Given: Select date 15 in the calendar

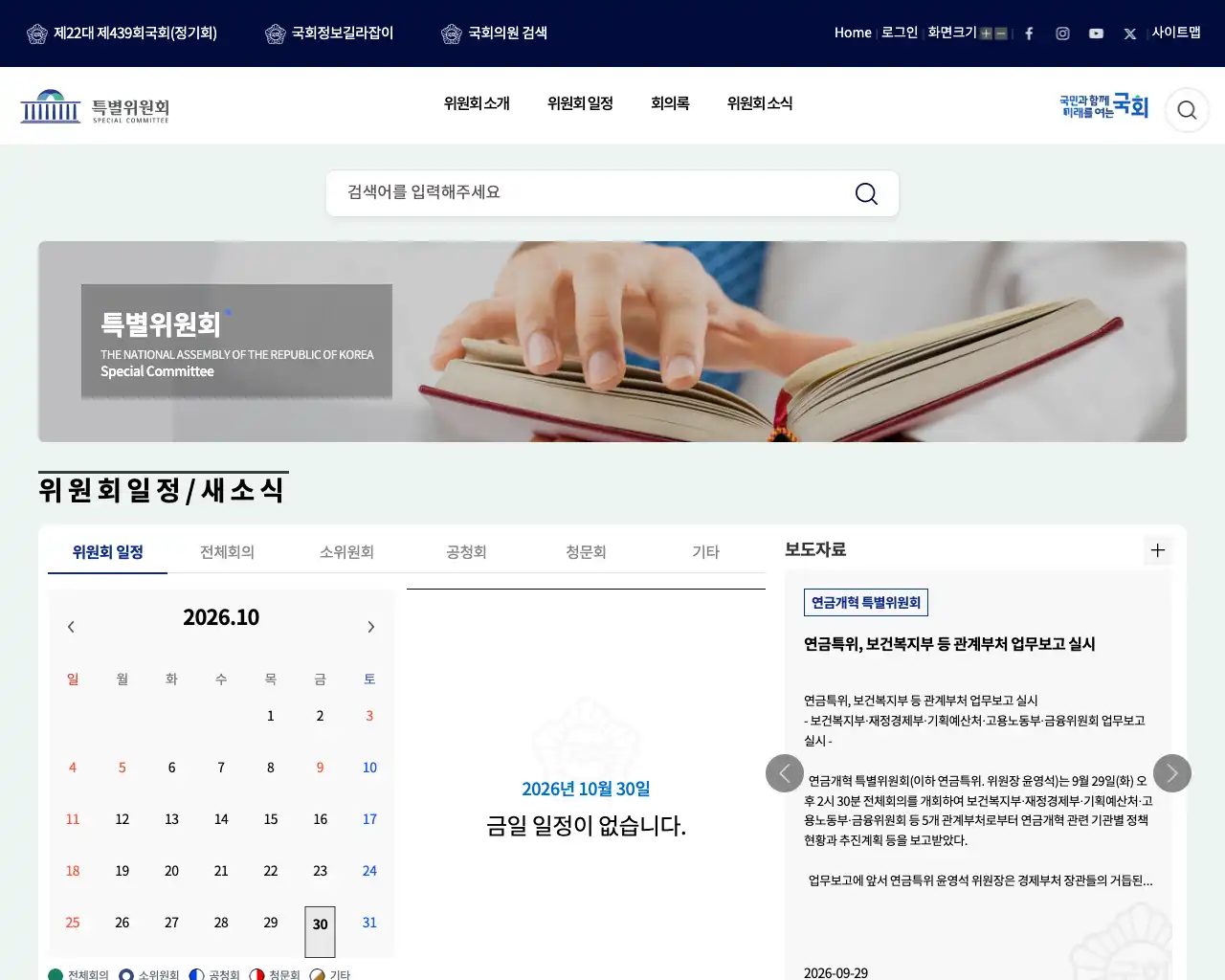Looking at the screenshot, I should coord(271,819).
